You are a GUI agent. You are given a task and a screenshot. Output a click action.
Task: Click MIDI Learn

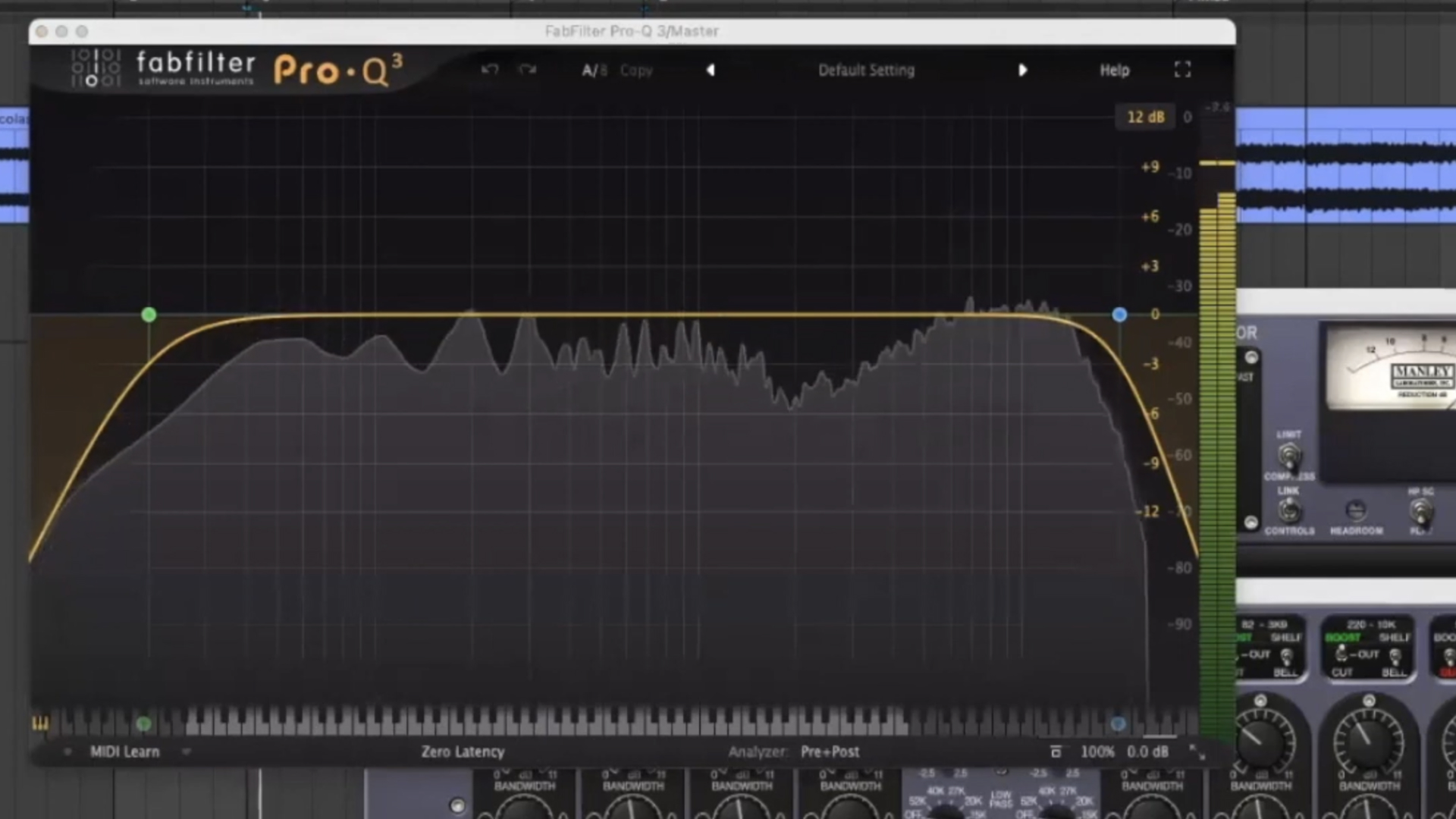pyautogui.click(x=124, y=752)
